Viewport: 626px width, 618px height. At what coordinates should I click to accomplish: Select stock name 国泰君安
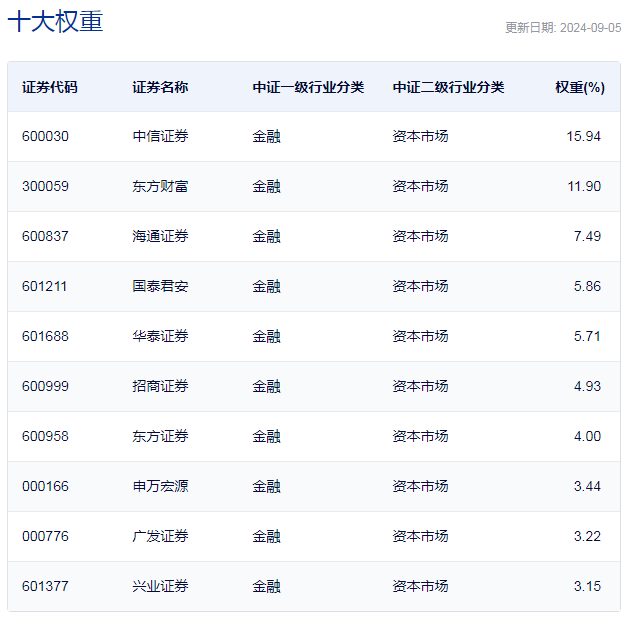(160, 286)
